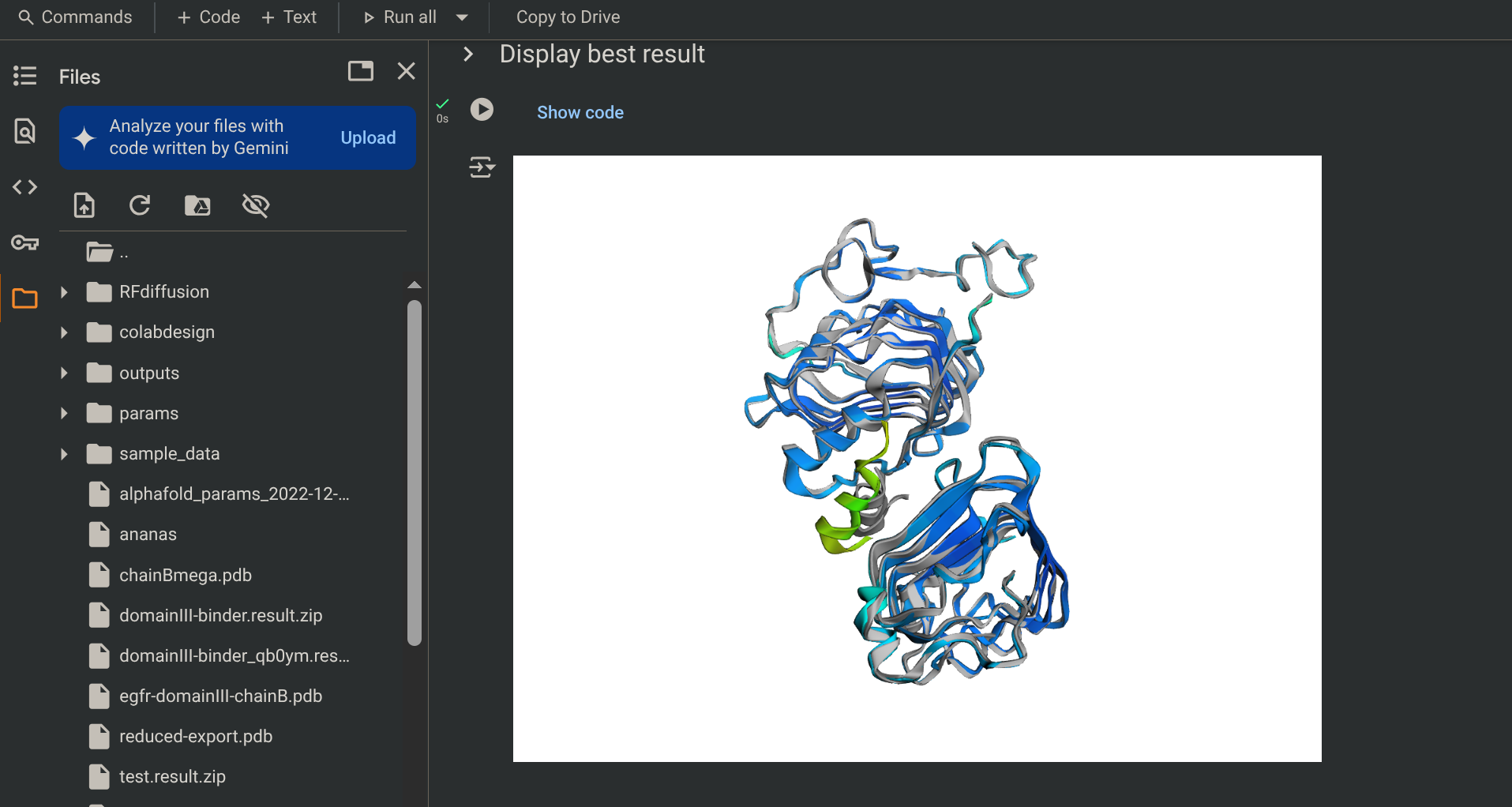Click the Display best result heading
Image resolution: width=1512 pixels, height=807 pixels.
click(x=602, y=54)
